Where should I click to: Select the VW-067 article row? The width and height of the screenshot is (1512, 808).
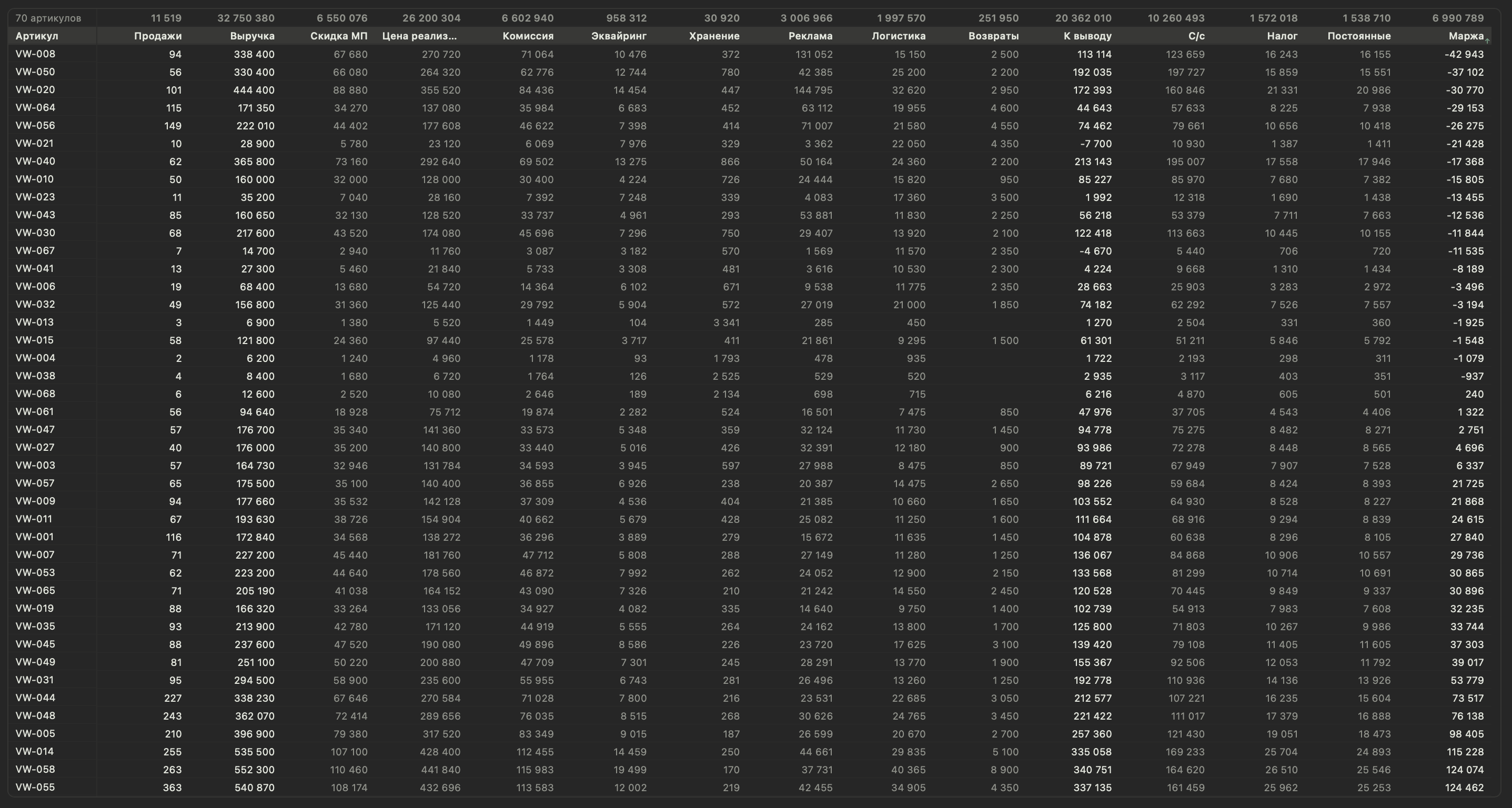pos(750,250)
